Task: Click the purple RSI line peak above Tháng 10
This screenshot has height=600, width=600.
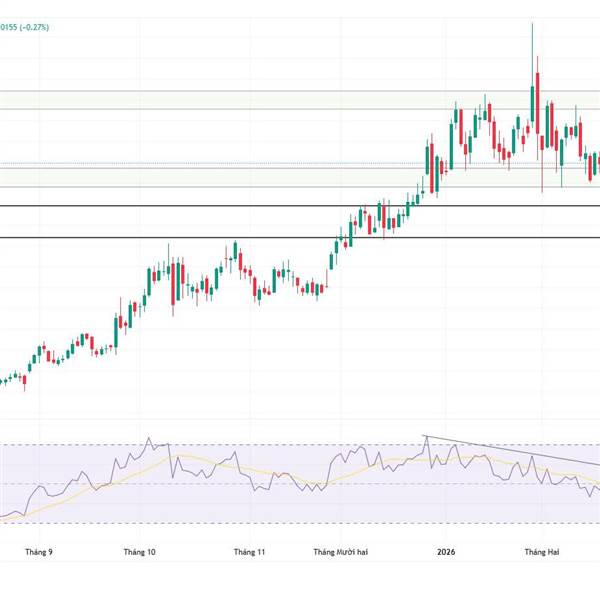Action: pyautogui.click(x=150, y=438)
